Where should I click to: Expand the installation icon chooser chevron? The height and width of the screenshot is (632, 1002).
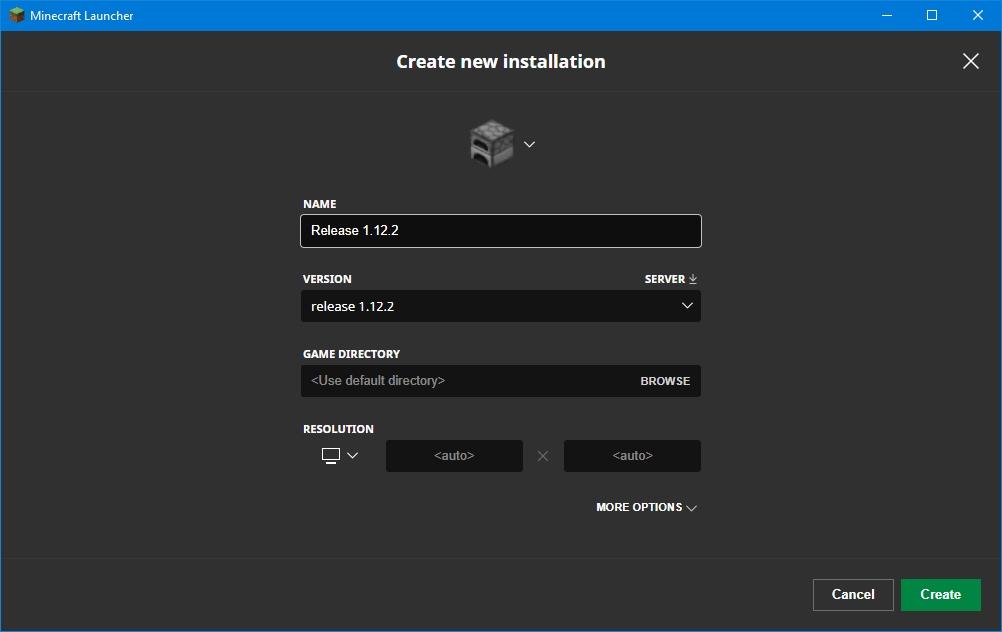(x=529, y=144)
